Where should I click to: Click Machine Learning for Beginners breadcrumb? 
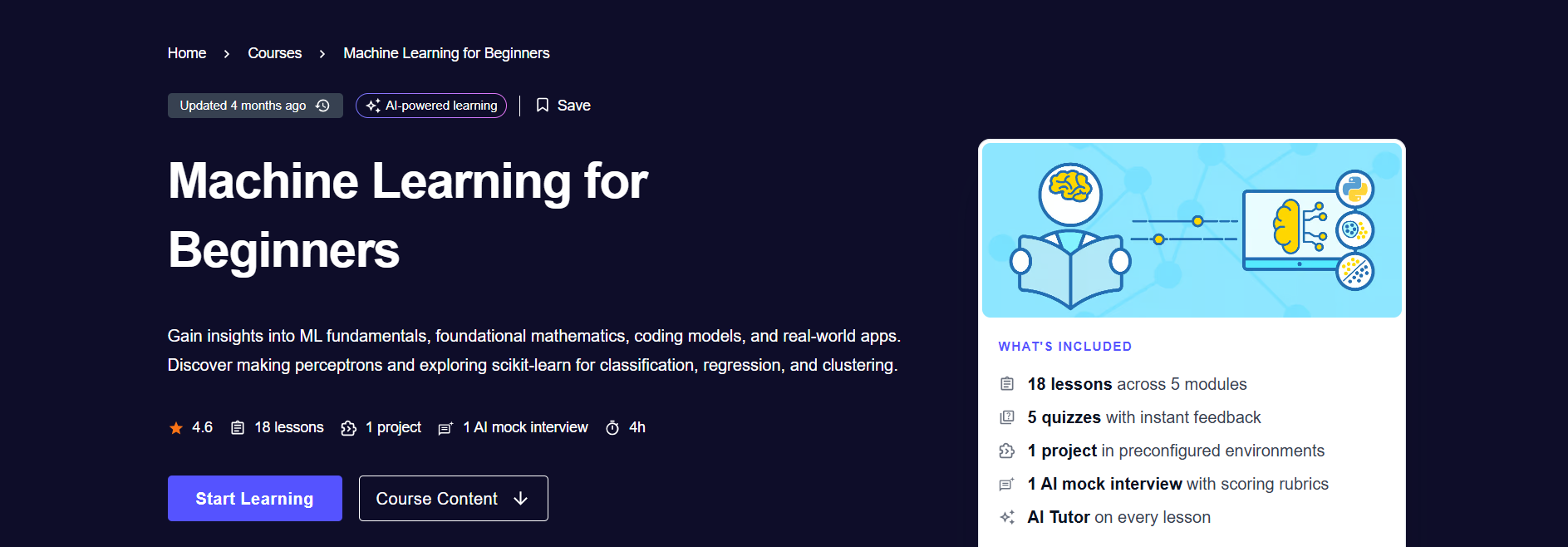click(x=446, y=53)
